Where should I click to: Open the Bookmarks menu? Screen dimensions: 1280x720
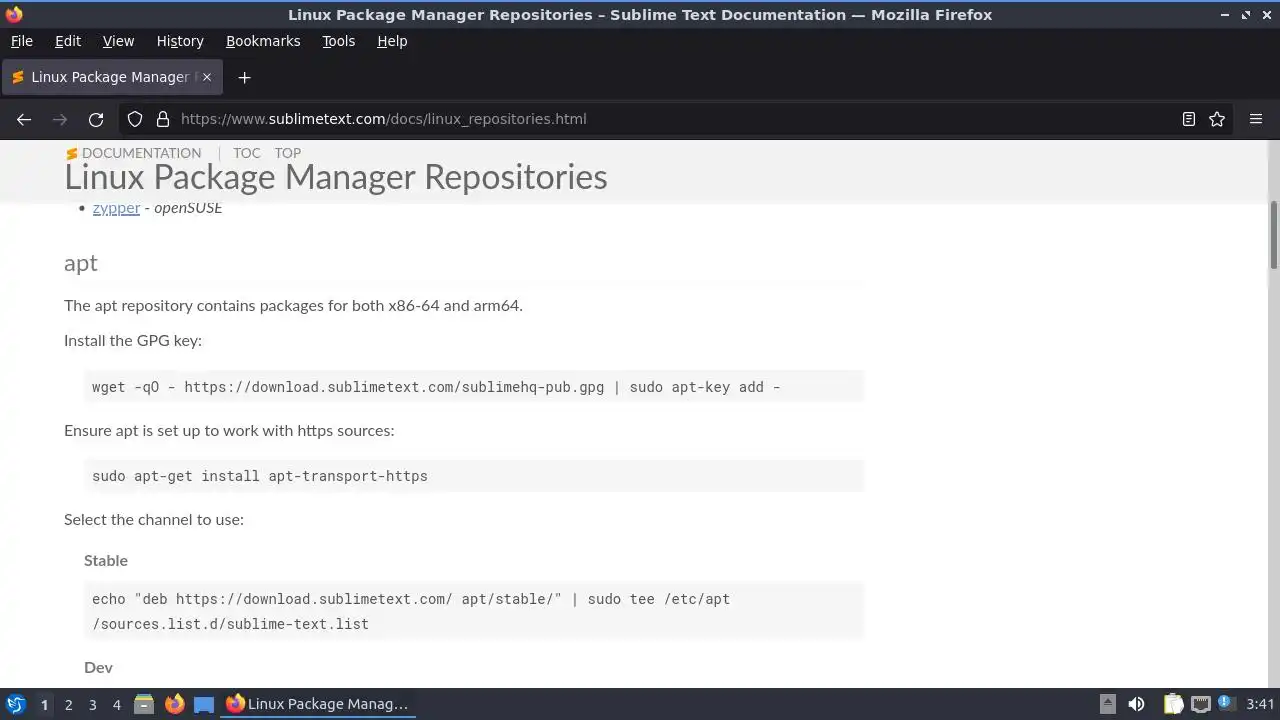tap(263, 41)
